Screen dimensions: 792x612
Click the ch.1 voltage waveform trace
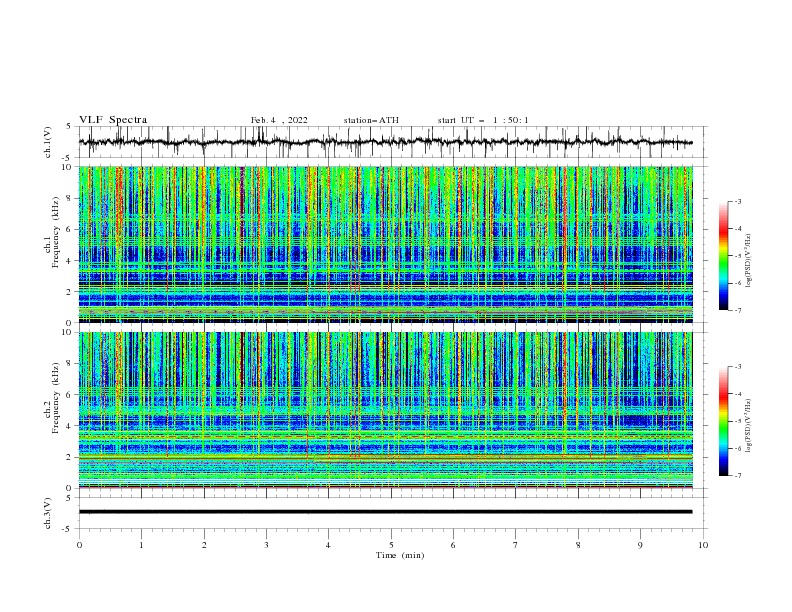[385, 142]
